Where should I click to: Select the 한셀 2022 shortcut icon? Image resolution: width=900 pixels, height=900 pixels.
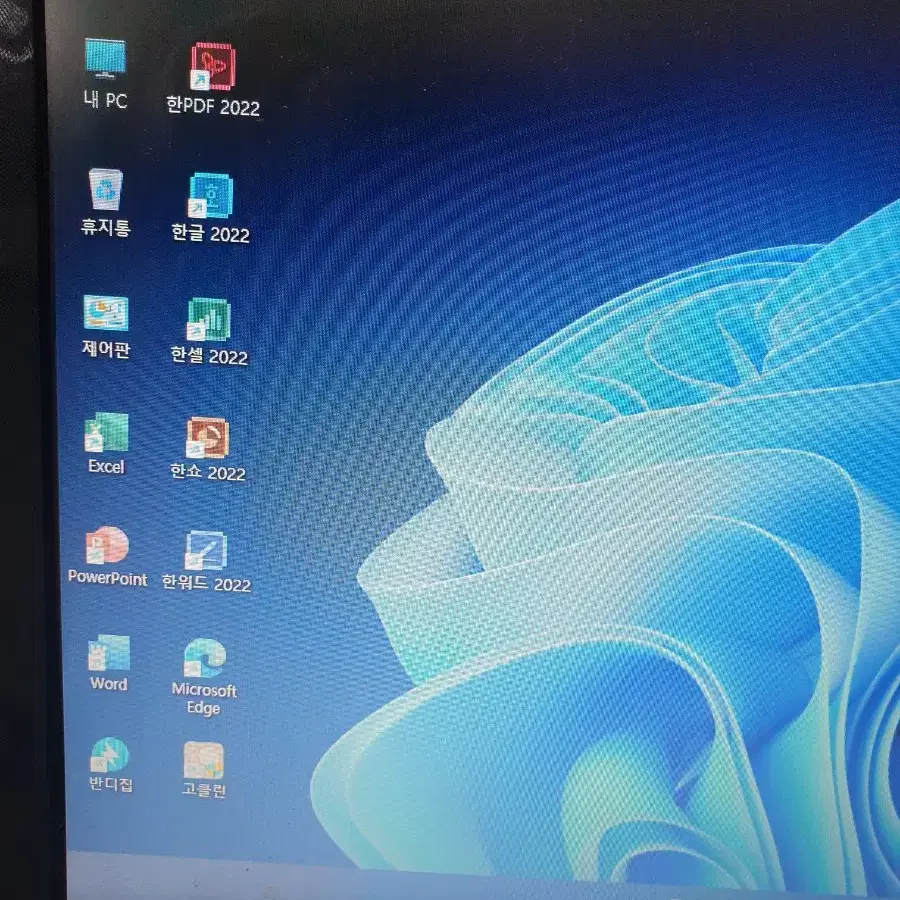pos(209,319)
